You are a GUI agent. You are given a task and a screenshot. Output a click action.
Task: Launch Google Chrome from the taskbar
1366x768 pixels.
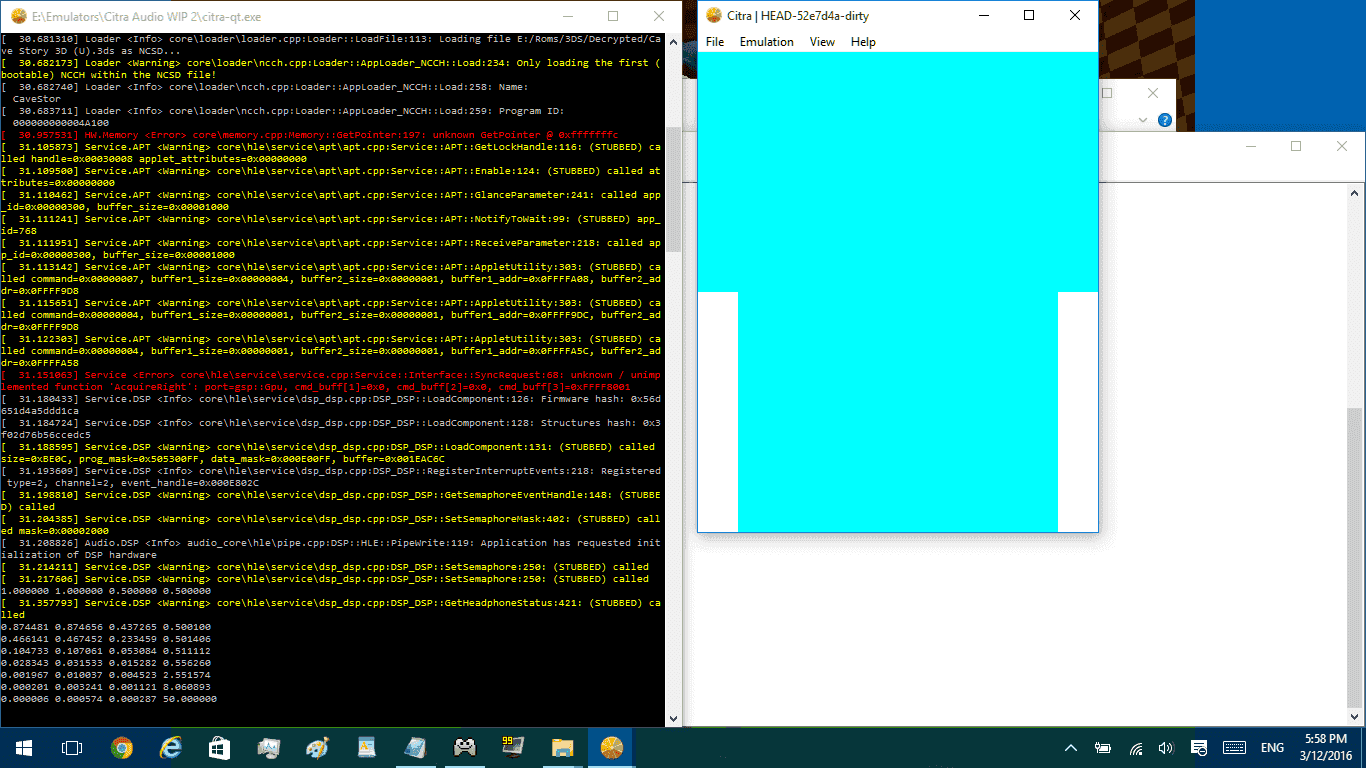click(x=122, y=748)
